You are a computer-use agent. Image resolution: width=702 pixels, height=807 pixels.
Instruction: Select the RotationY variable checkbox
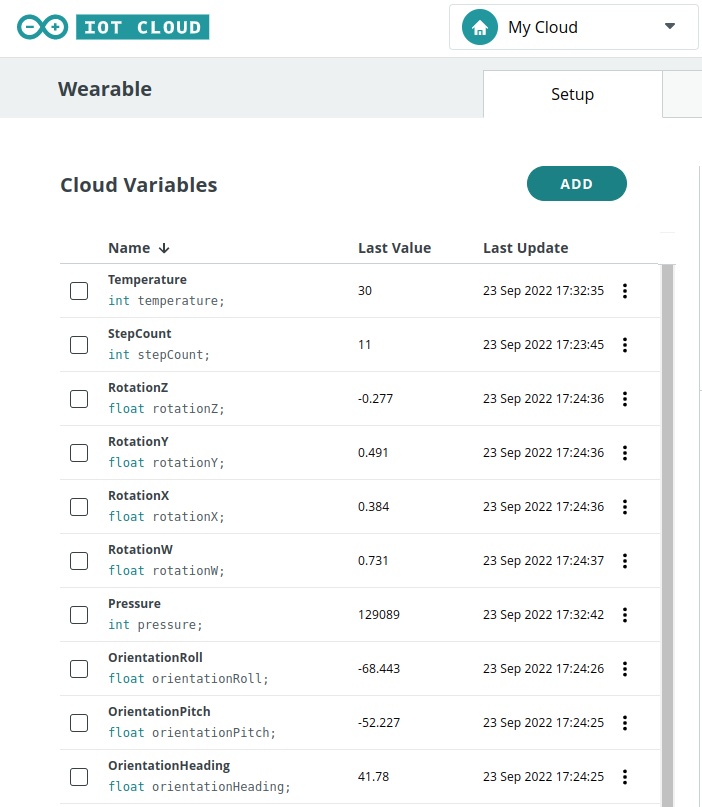(x=79, y=453)
